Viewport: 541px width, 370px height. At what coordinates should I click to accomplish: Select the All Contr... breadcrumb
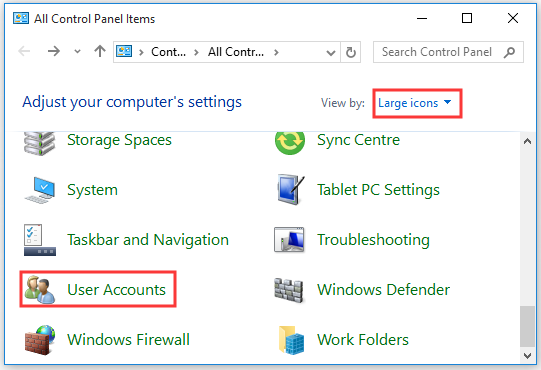tap(236, 52)
